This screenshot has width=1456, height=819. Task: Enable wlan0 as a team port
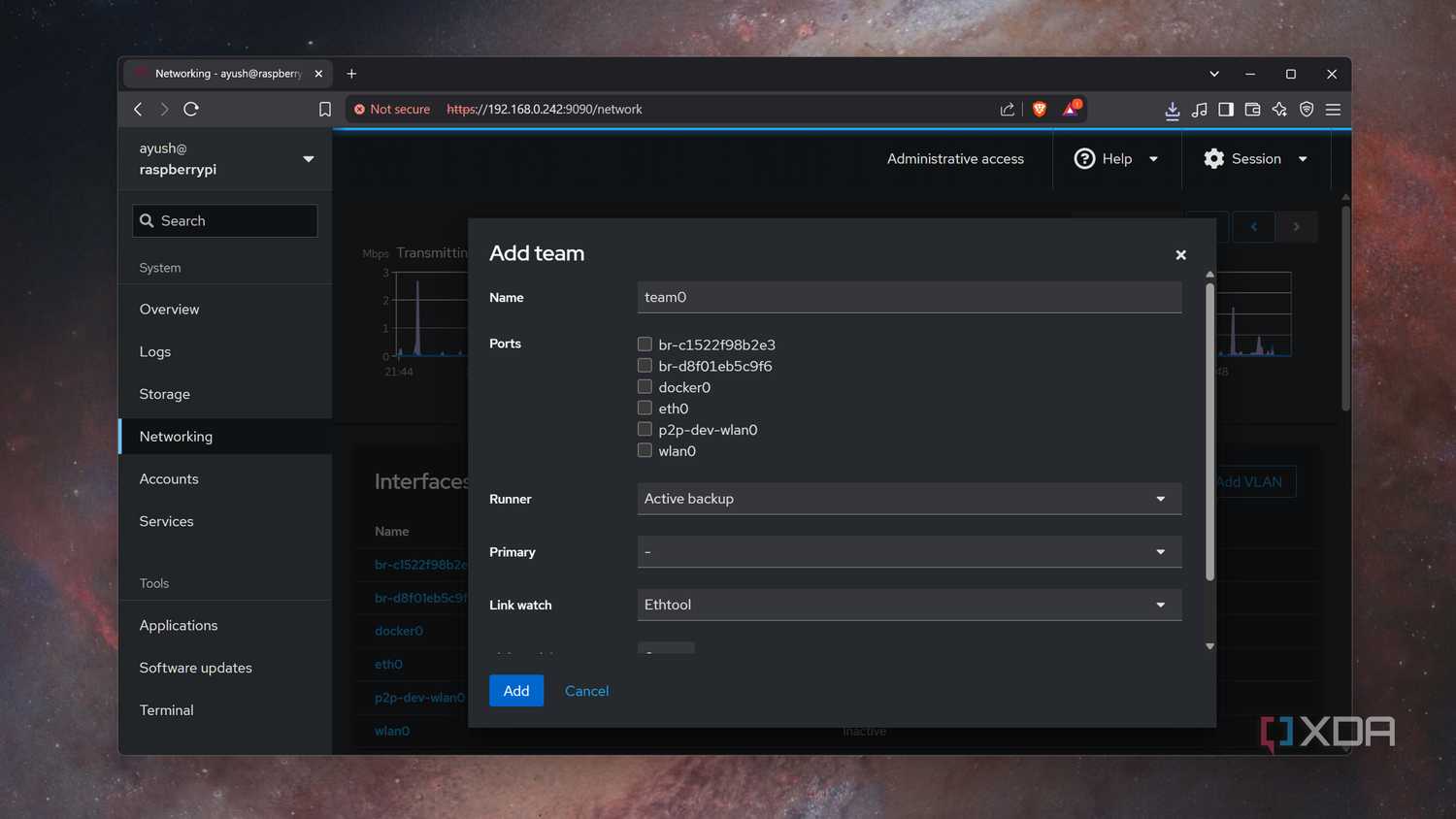[x=645, y=451]
